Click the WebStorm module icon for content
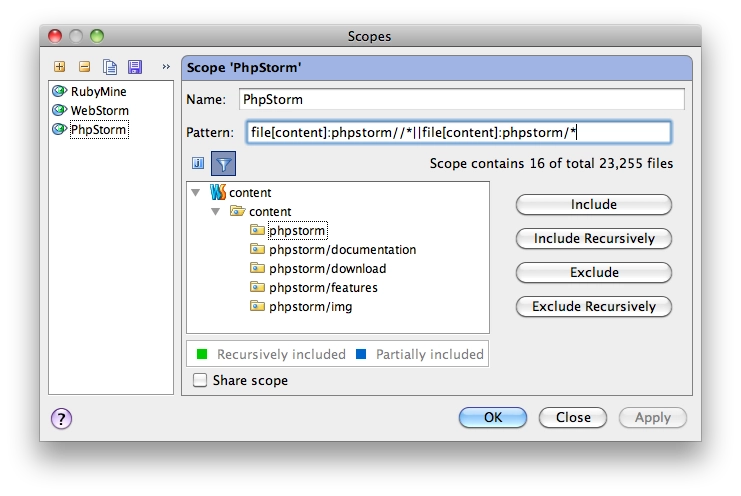The image size is (741, 496). coord(218,192)
